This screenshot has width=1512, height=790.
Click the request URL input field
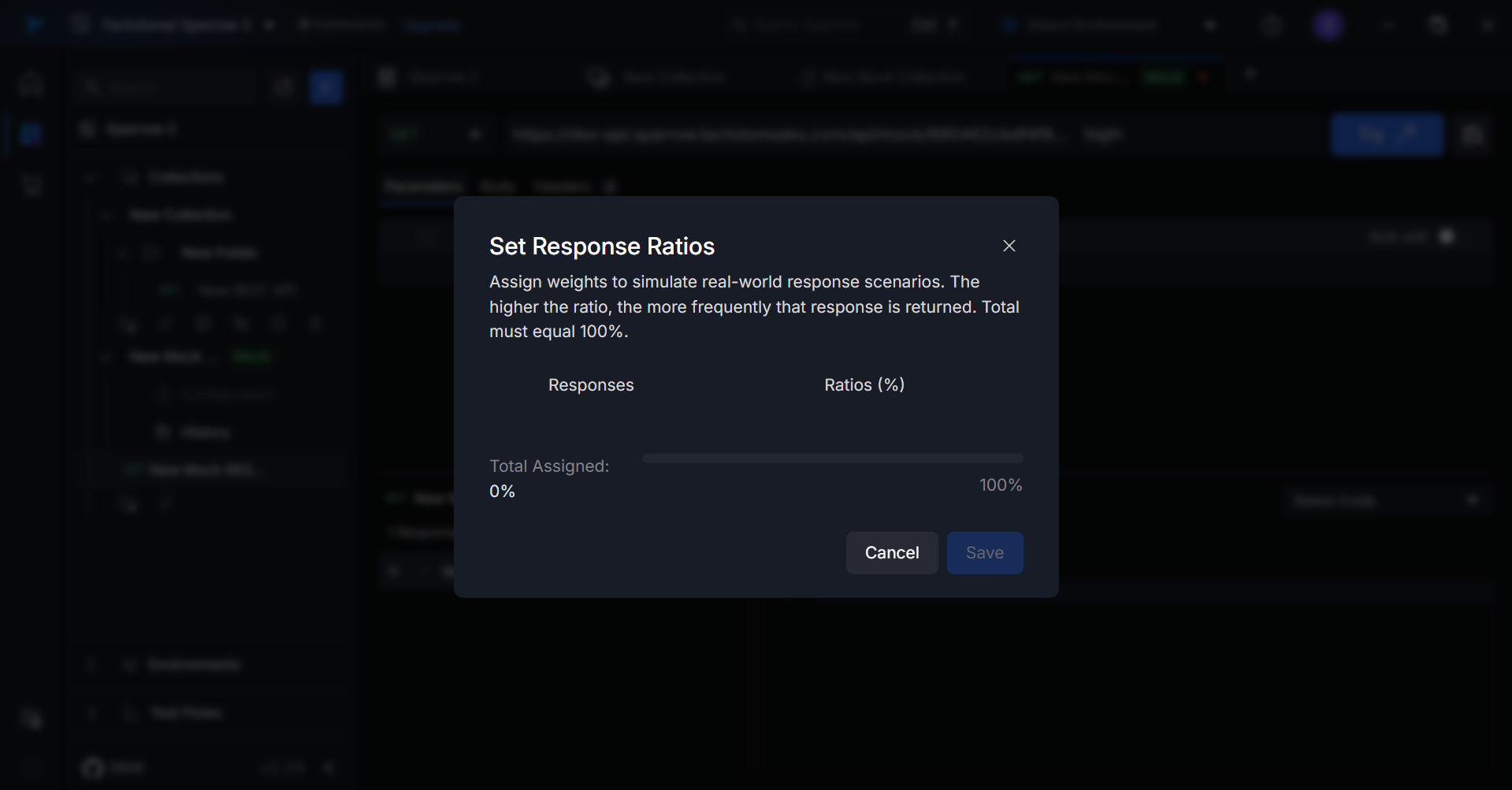click(x=788, y=135)
